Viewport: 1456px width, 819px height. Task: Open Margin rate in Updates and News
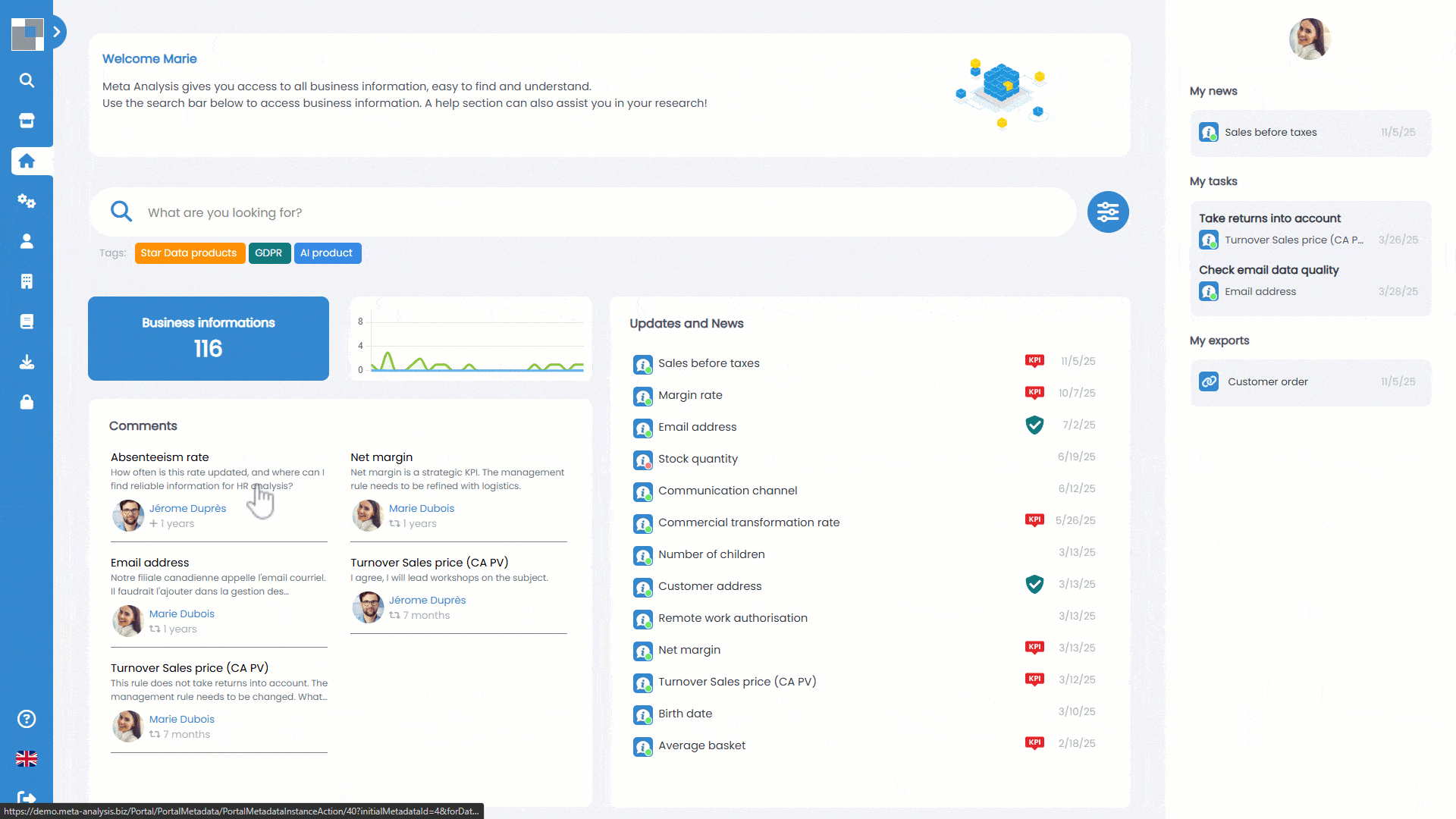tap(690, 395)
